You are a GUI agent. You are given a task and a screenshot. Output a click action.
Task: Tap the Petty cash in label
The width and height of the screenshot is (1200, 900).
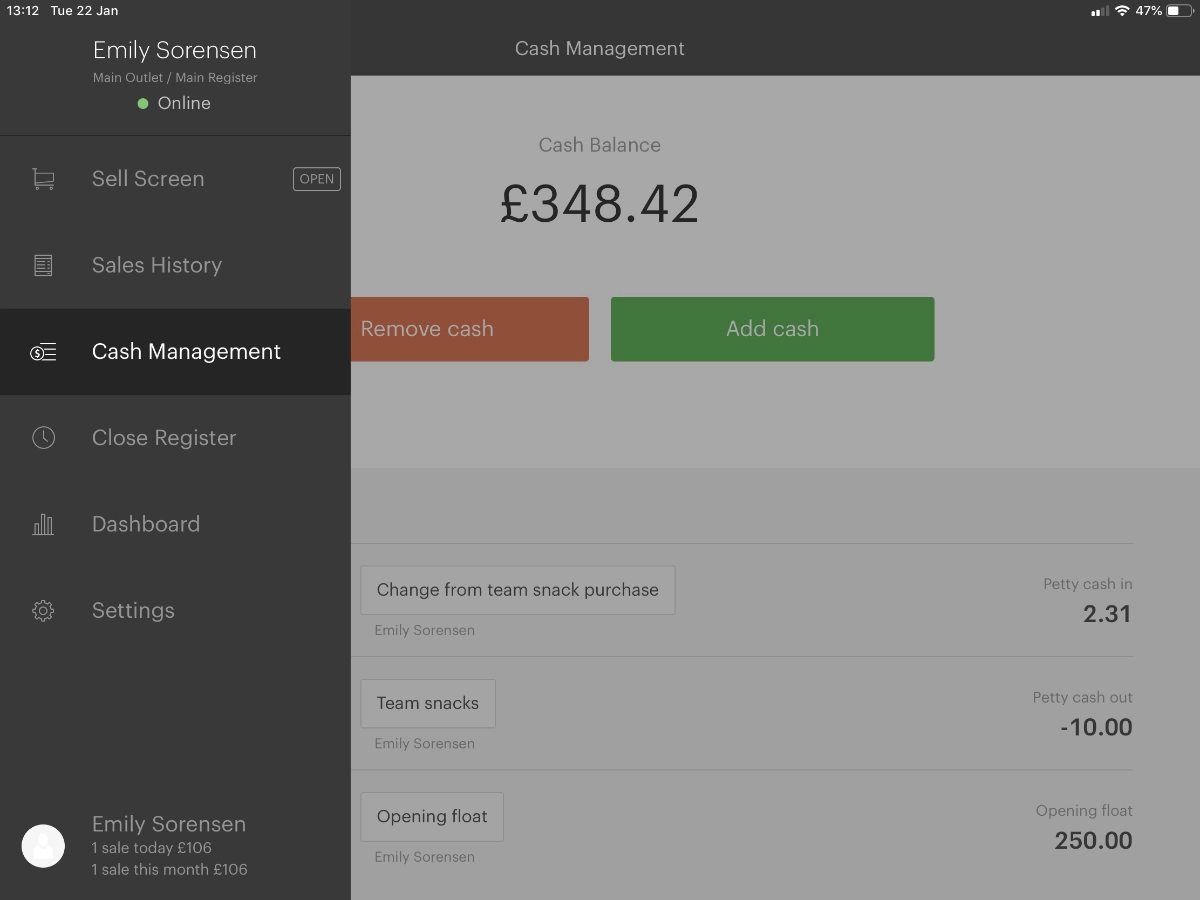click(x=1088, y=584)
